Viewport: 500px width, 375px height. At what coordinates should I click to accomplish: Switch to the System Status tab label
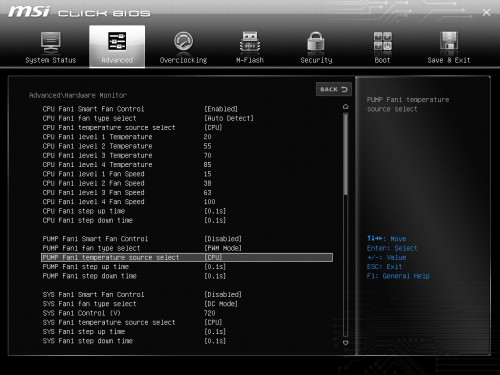(x=51, y=60)
